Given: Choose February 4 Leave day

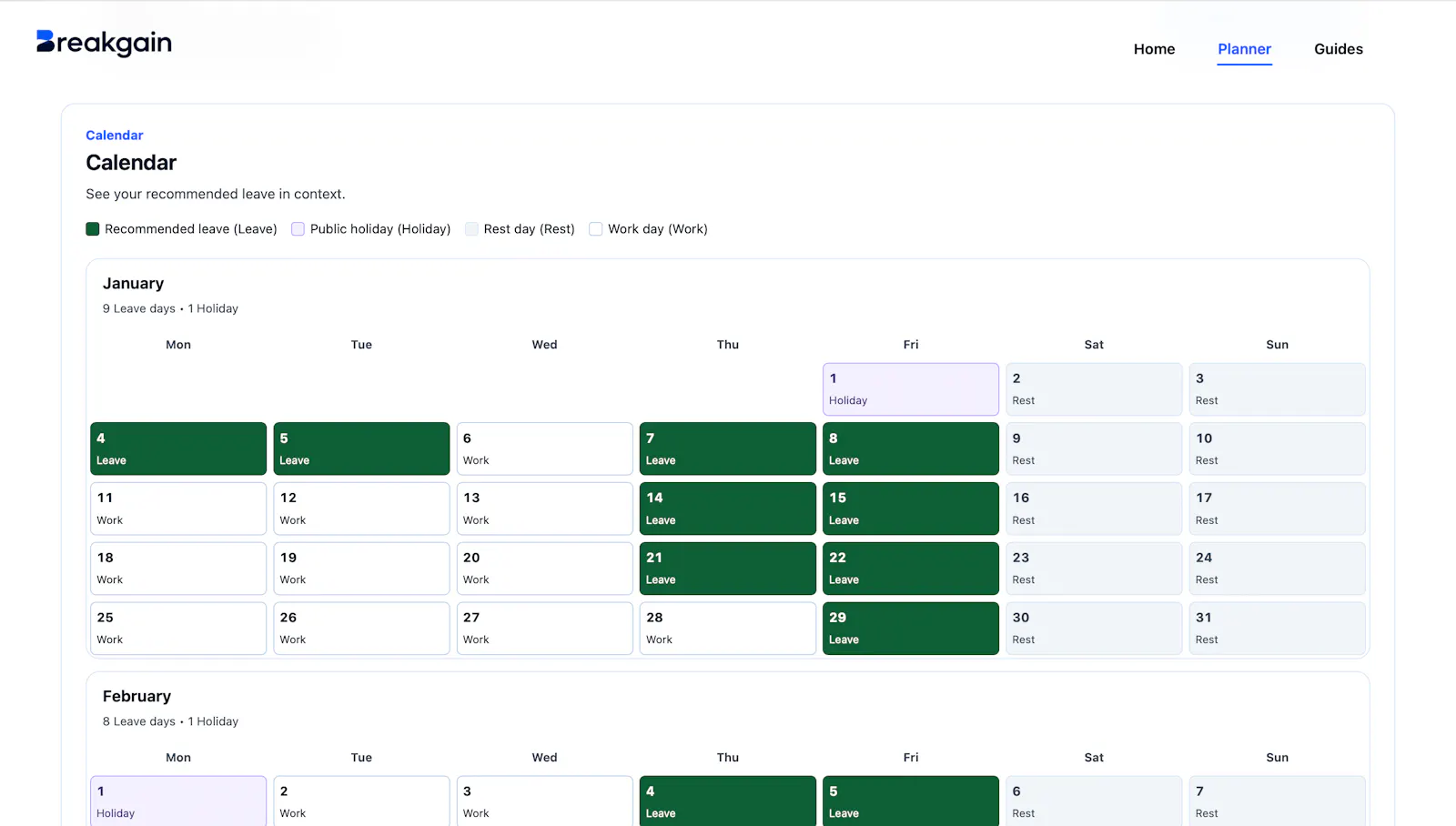Looking at the screenshot, I should coord(728,801).
